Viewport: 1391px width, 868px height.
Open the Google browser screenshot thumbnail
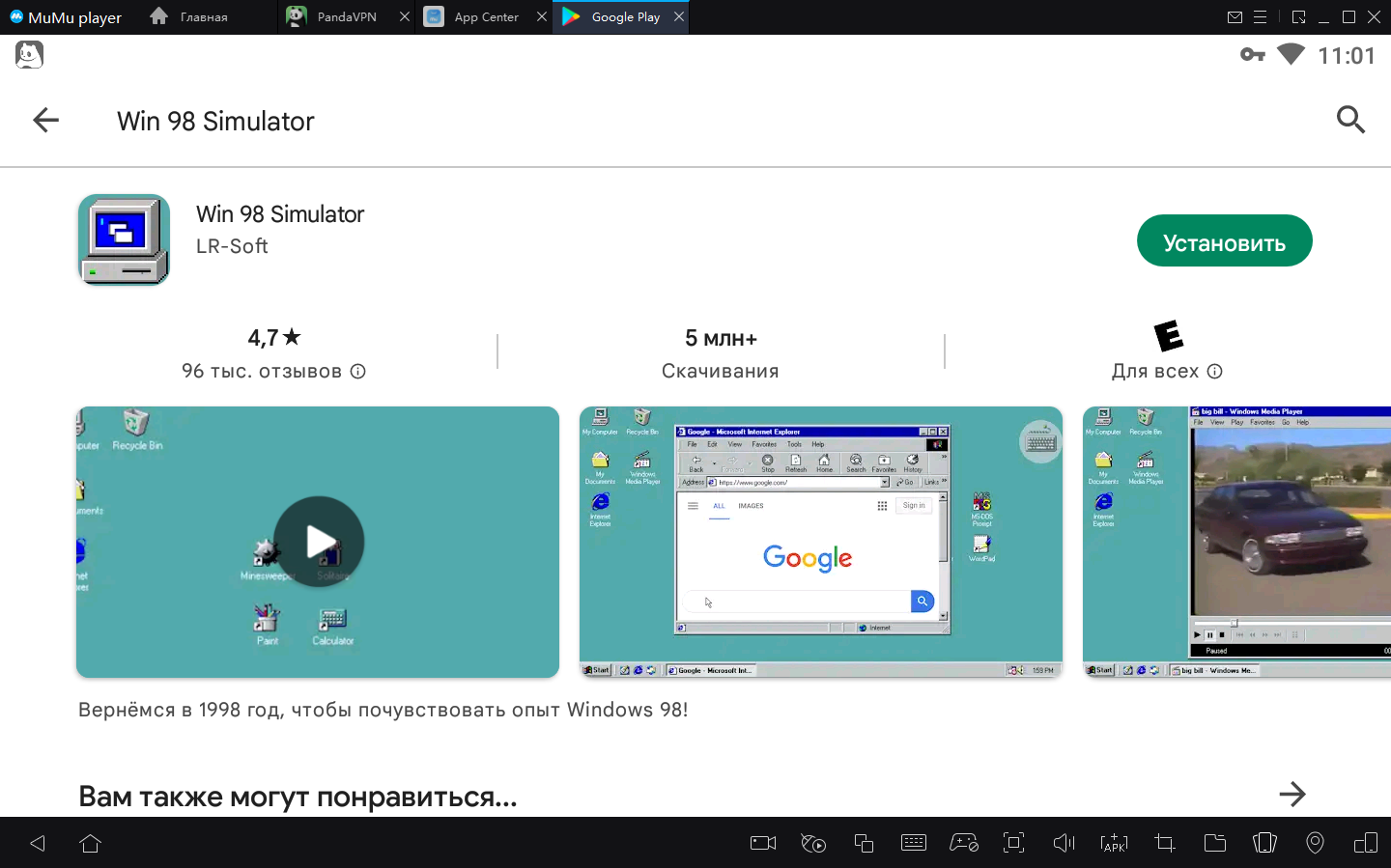point(820,542)
